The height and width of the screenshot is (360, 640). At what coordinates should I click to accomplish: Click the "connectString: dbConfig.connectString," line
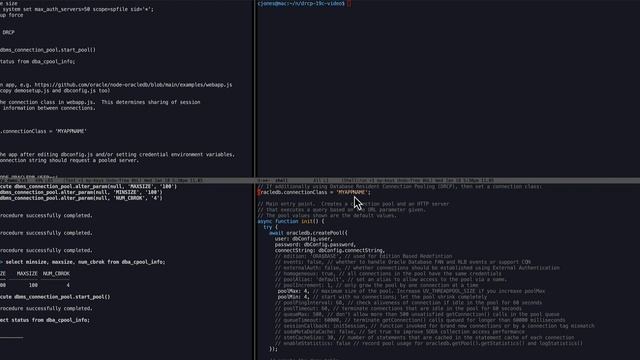click(x=329, y=250)
